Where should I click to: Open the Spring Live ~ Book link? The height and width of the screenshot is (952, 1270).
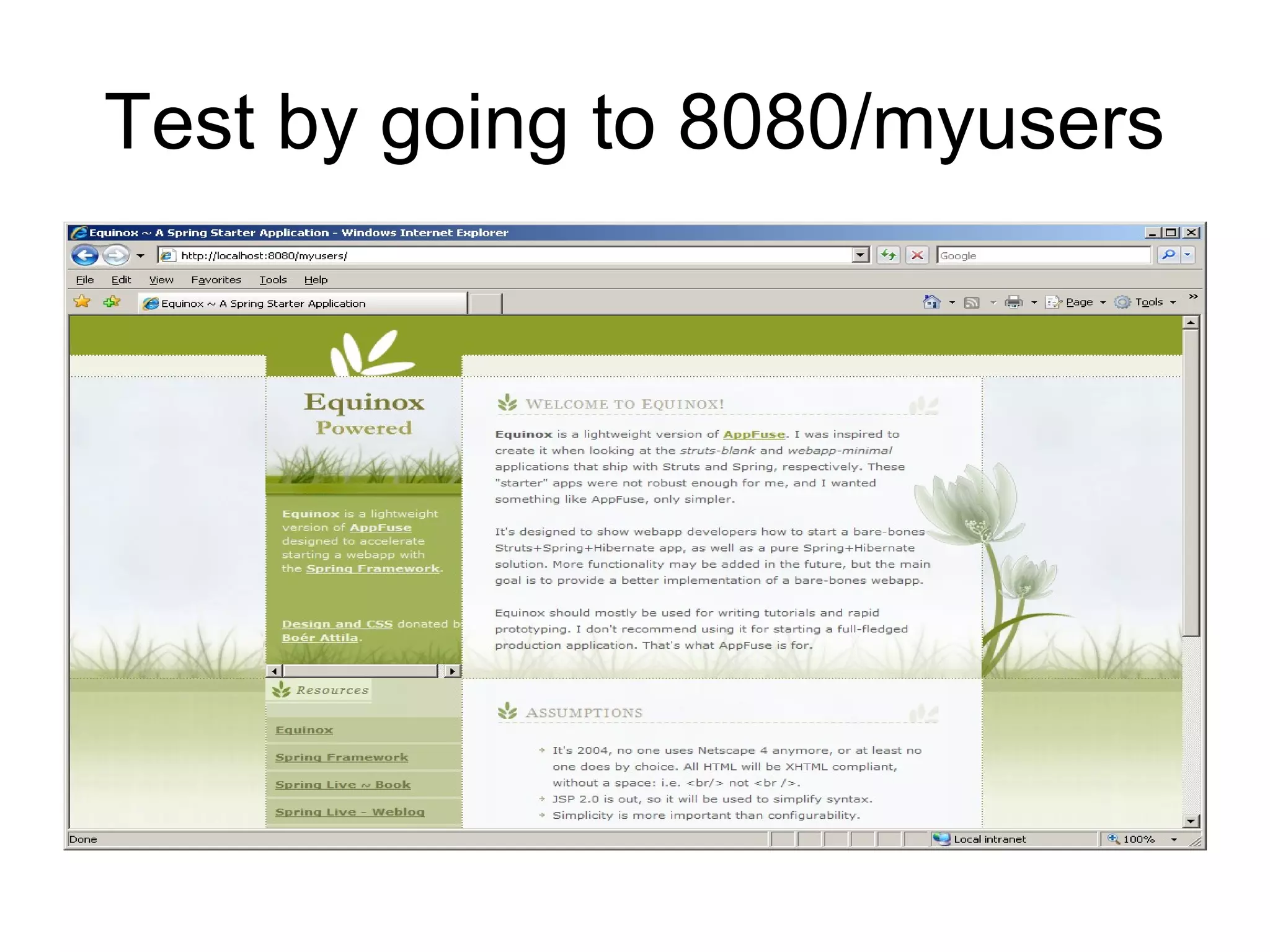[343, 785]
